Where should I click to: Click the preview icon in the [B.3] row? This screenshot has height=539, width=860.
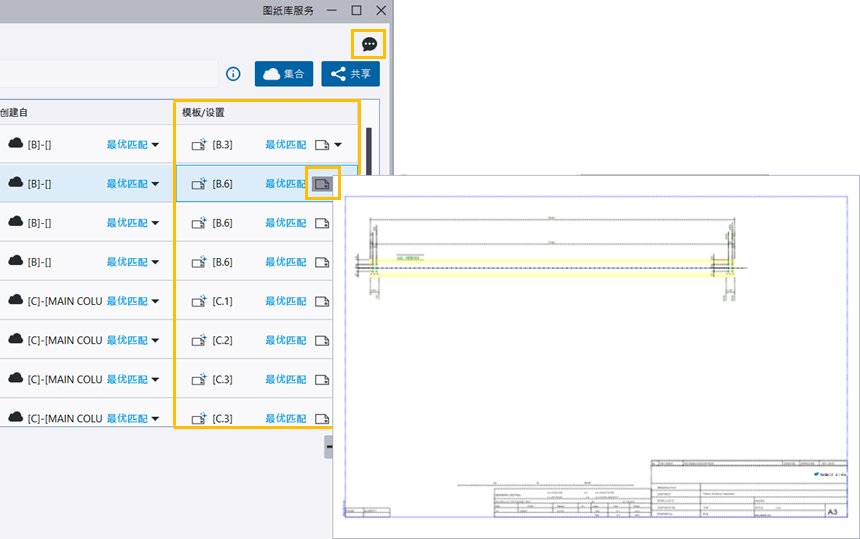(x=322, y=145)
